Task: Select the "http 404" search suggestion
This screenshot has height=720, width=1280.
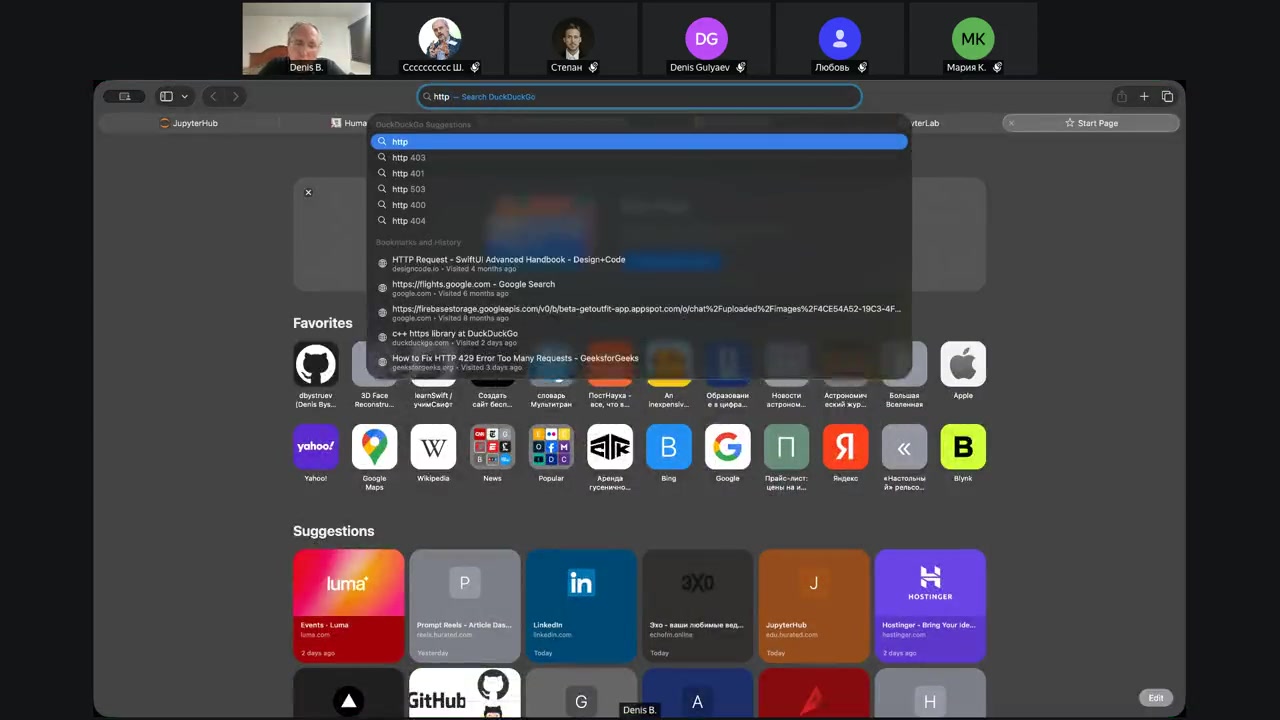Action: point(409,221)
